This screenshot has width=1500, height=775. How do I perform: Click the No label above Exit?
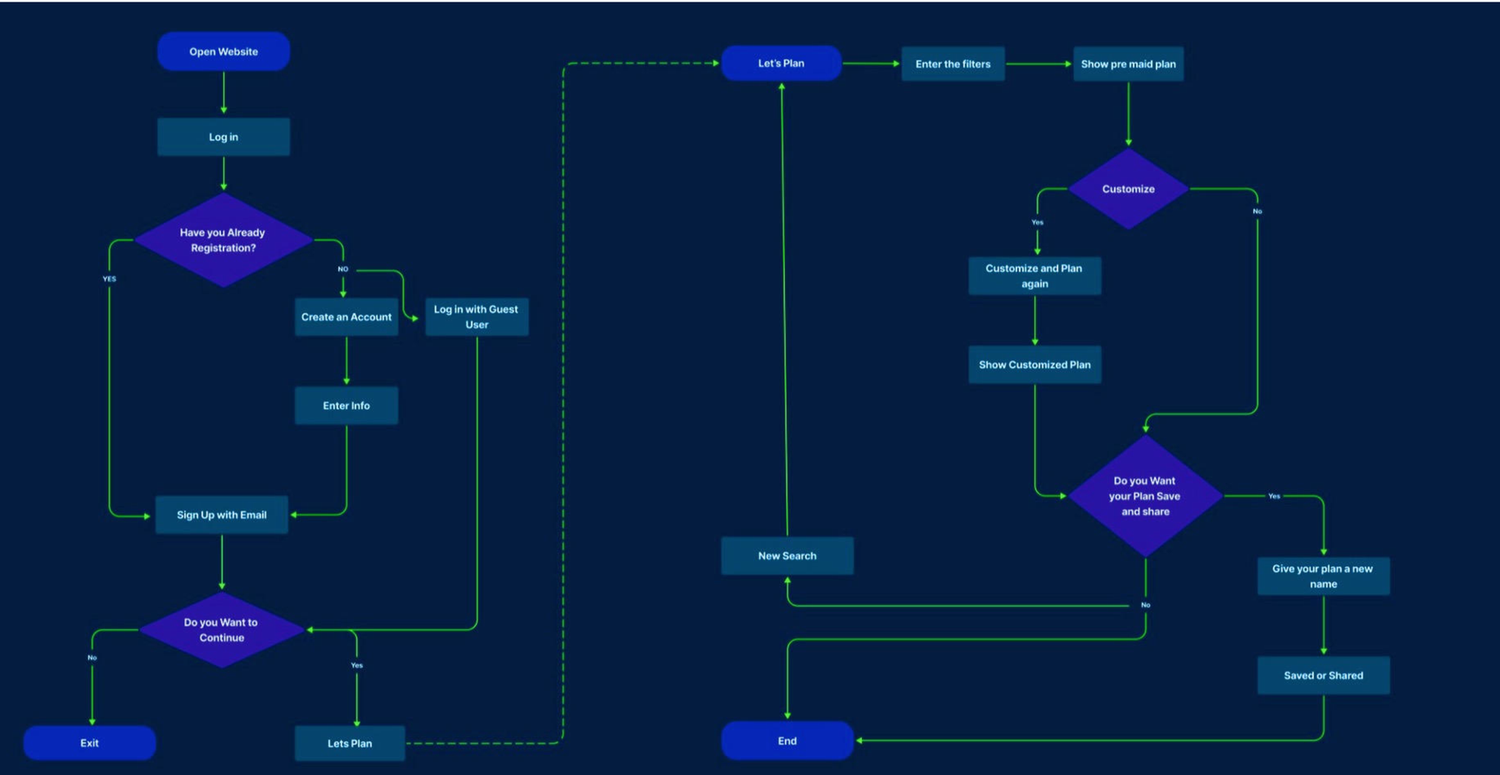(92, 658)
